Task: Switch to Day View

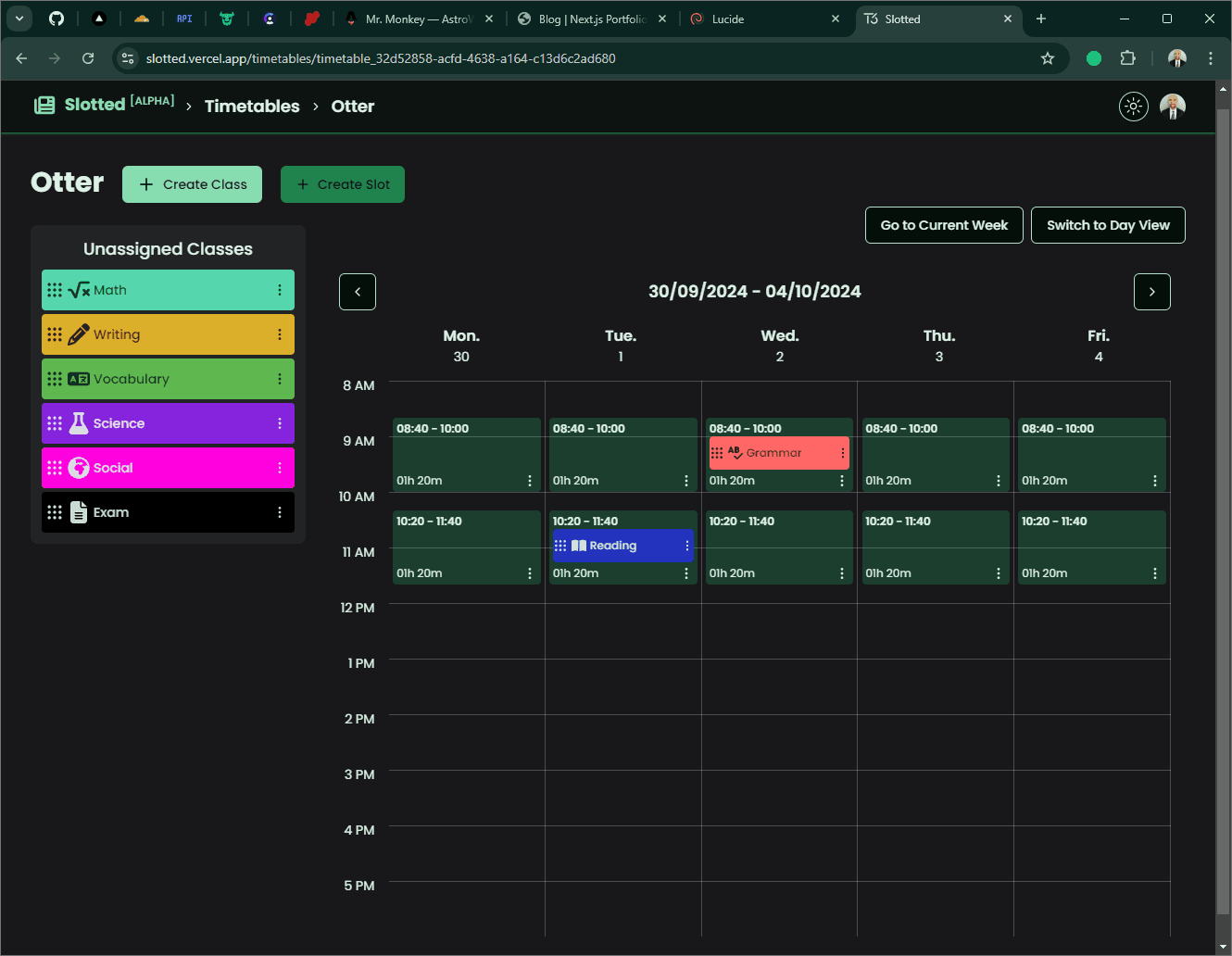Action: pyautogui.click(x=1108, y=225)
